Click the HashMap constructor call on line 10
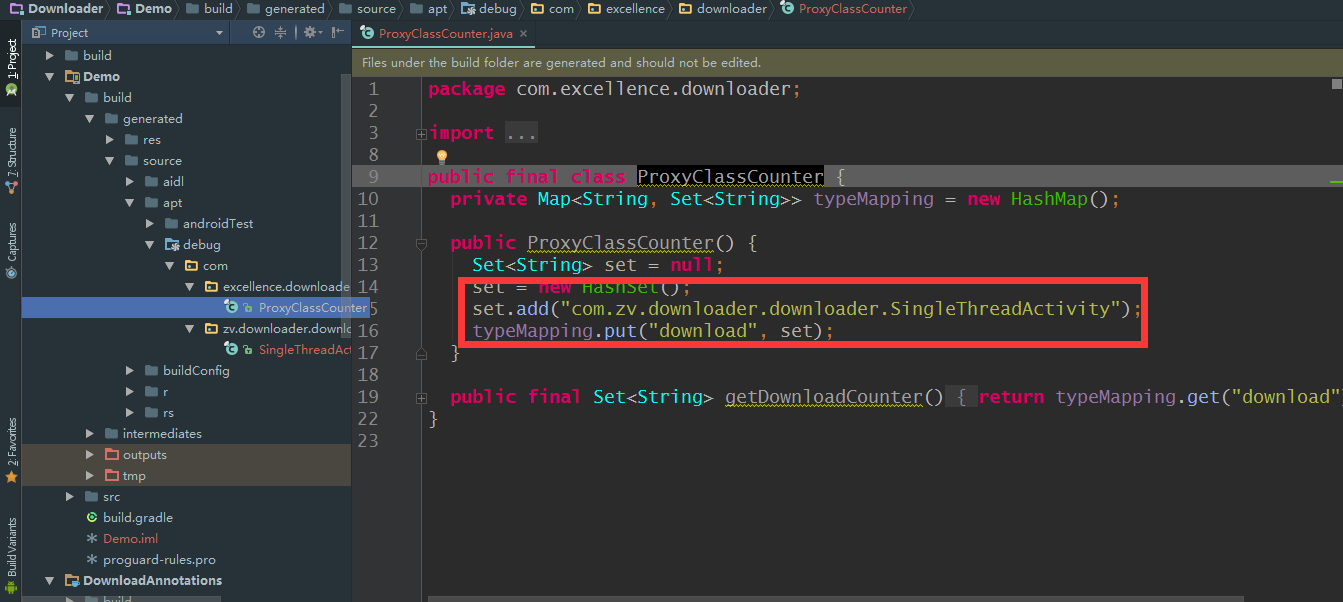1343x602 pixels. pyautogui.click(x=1060, y=199)
